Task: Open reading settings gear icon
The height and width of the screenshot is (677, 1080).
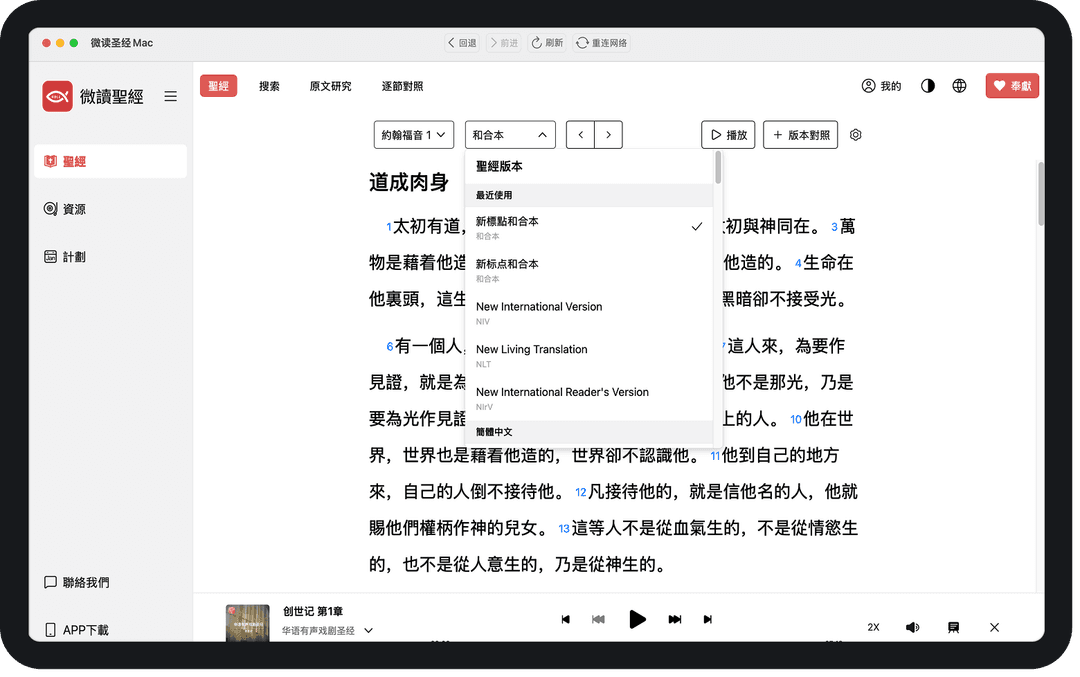Action: coord(855,135)
